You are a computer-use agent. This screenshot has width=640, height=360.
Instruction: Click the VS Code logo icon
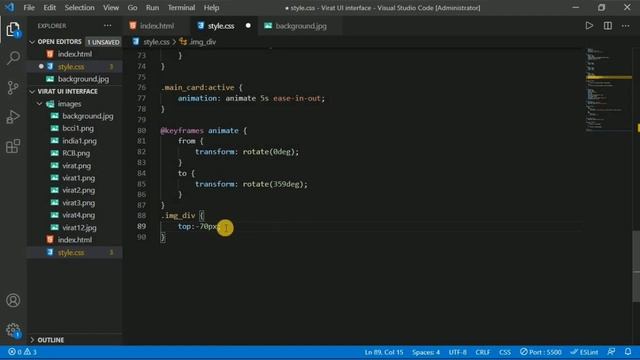[9, 7]
